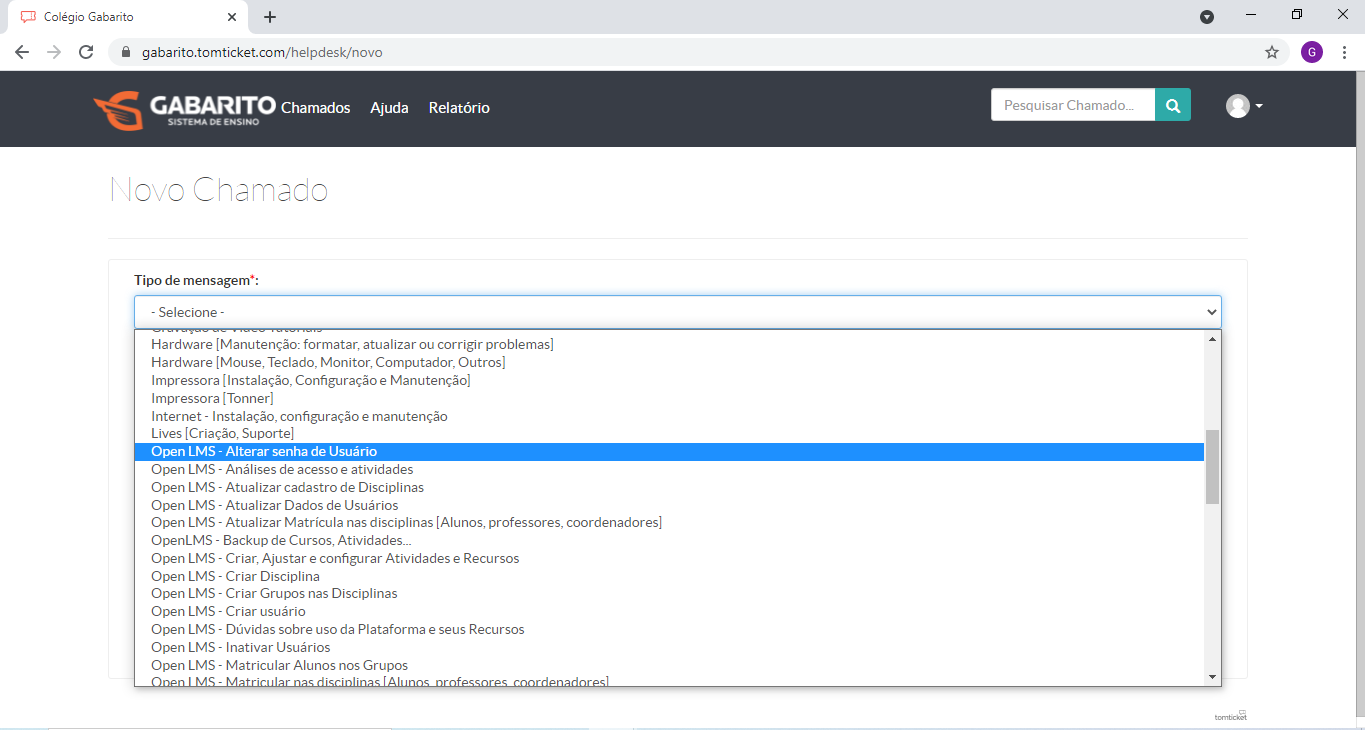Click the browser forward arrow
Image resolution: width=1365 pixels, height=730 pixels.
click(x=54, y=52)
